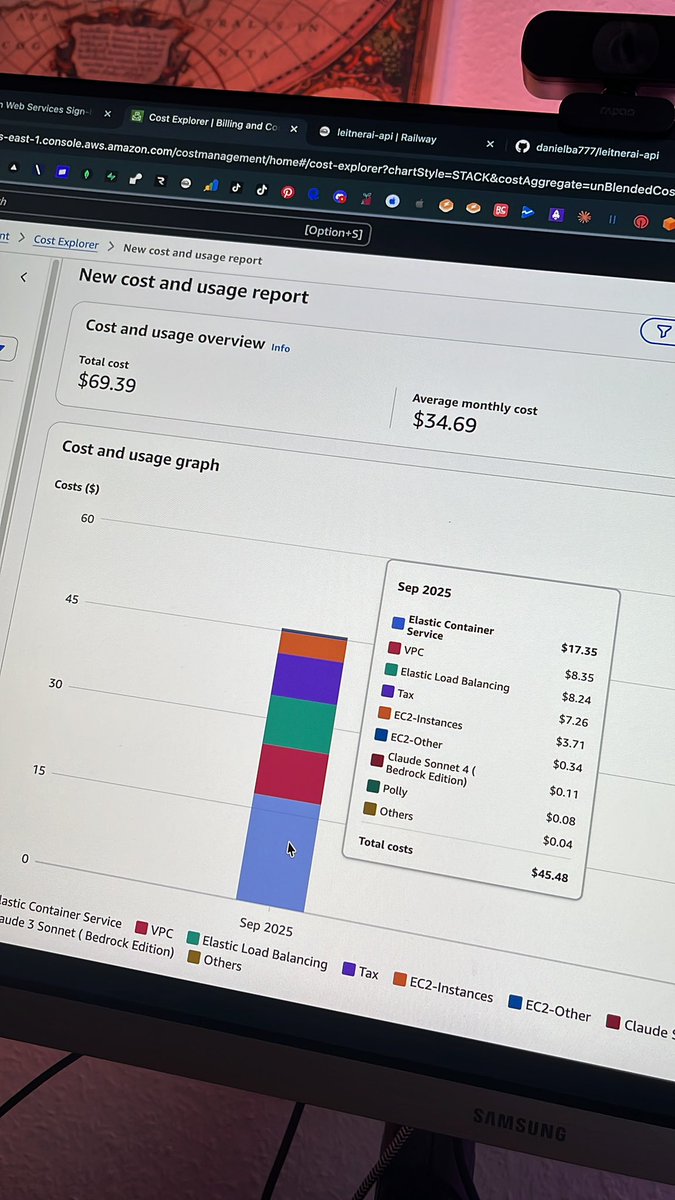Image resolution: width=675 pixels, height=1200 pixels.
Task: Click the 'New cost and usage report' title
Action: [194, 286]
